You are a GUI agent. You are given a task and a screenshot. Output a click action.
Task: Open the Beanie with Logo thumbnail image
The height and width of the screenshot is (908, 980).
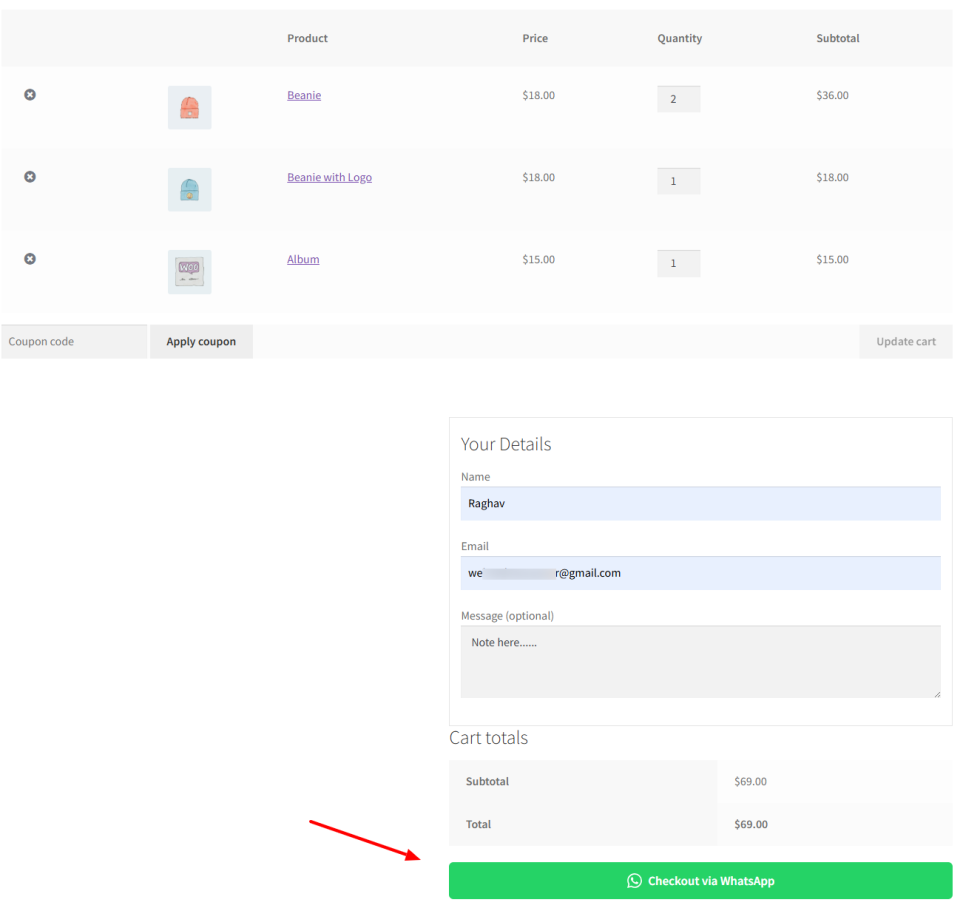189,189
